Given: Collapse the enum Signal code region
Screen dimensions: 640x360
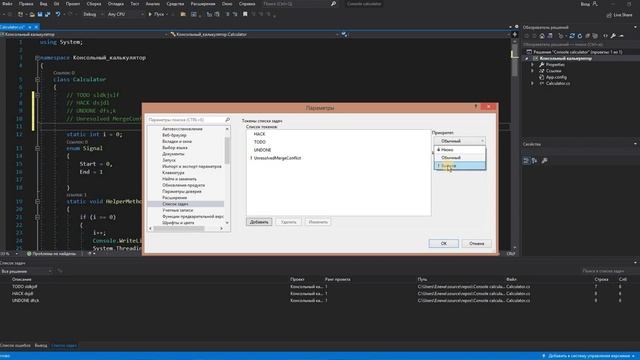Looking at the screenshot, I should coord(37,149).
